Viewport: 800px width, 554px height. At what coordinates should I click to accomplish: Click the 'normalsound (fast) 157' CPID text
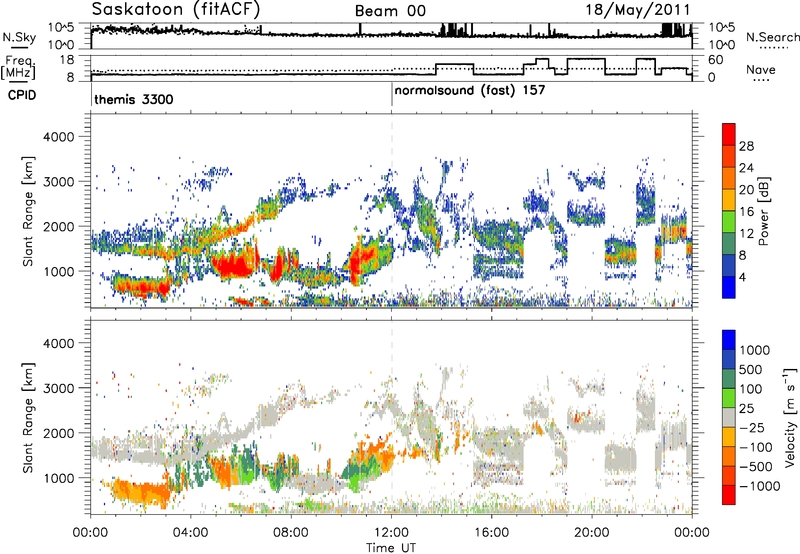pyautogui.click(x=470, y=91)
